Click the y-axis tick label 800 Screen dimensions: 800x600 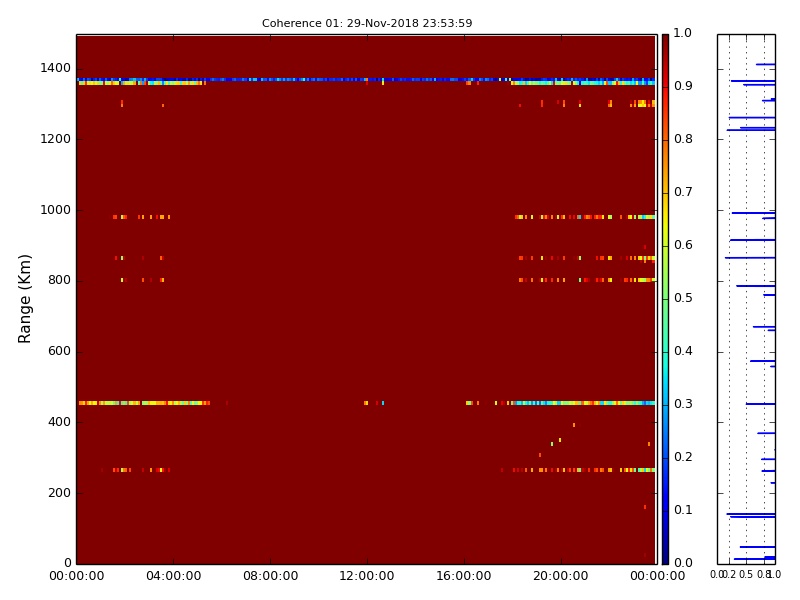[x=59, y=280]
